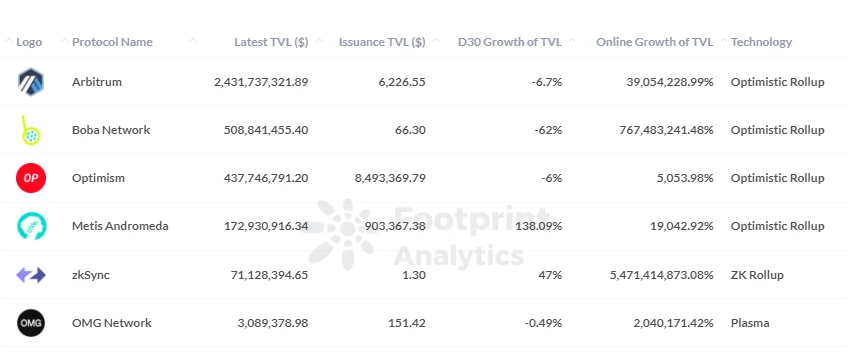Sort table by Latest TVL ($)
Image resolution: width=849 pixels, height=361 pixels.
(271, 42)
